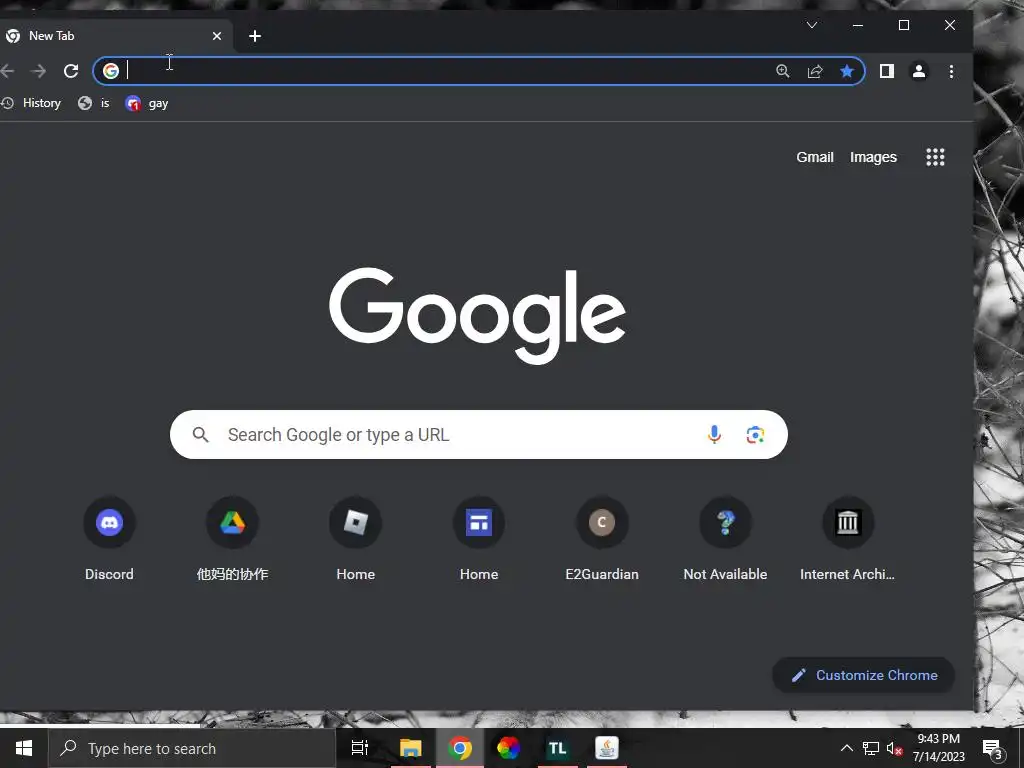Open the network status tray icon

871,748
